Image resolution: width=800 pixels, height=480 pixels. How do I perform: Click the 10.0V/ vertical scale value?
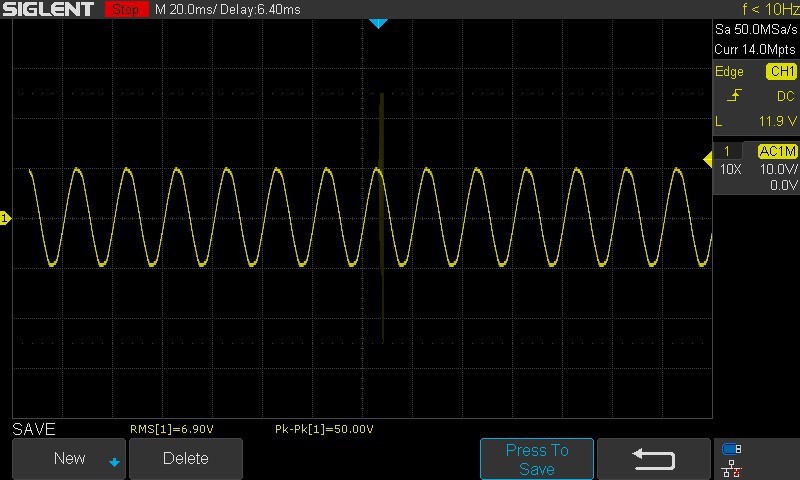[x=778, y=169]
